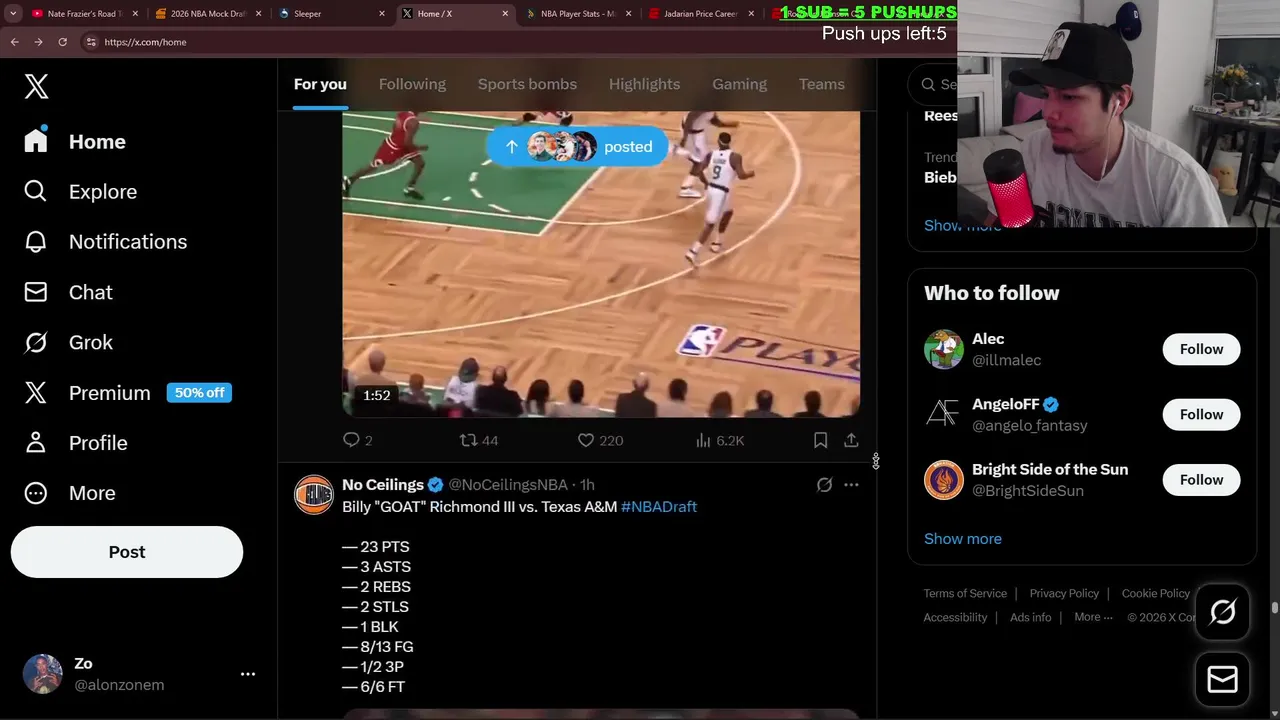Switch to the Sleeper browser tab
Image resolution: width=1280 pixels, height=720 pixels.
[333, 14]
